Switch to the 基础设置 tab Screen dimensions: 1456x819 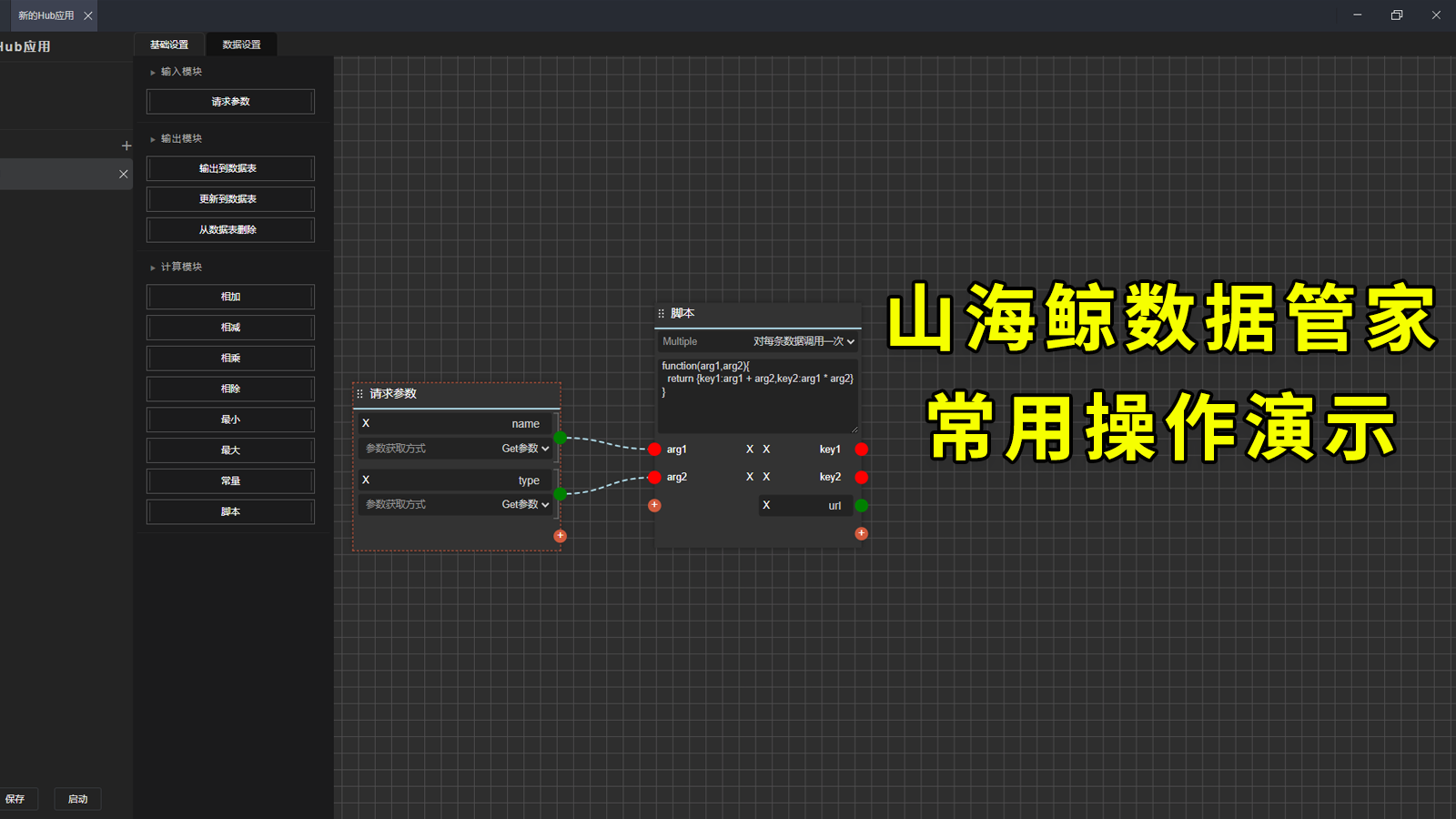click(x=169, y=45)
